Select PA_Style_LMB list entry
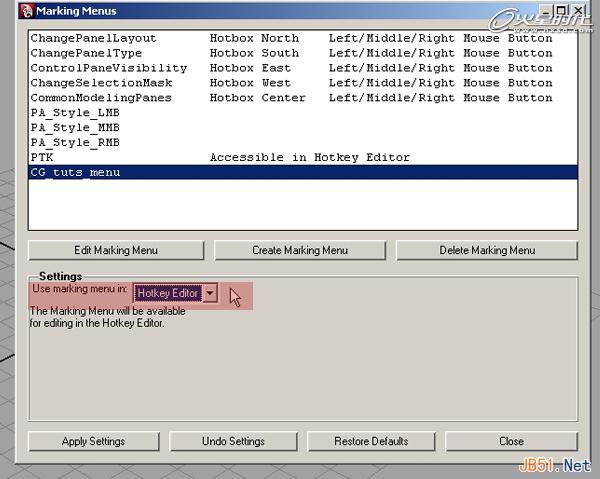 [303, 113]
